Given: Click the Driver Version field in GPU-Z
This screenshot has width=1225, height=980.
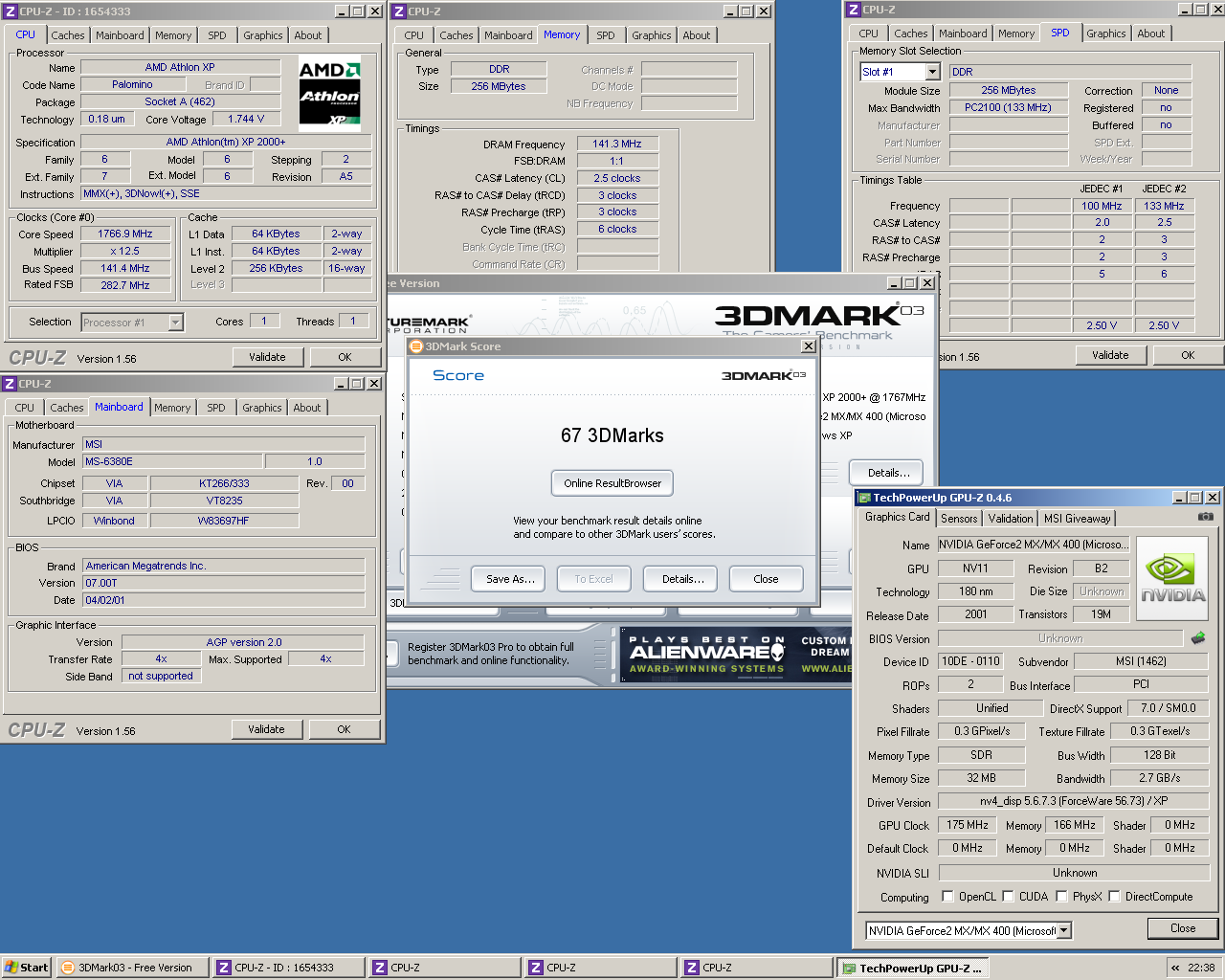Looking at the screenshot, I should [x=1074, y=801].
